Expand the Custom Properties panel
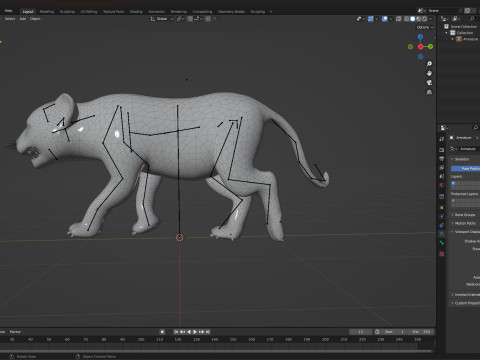 [465, 303]
